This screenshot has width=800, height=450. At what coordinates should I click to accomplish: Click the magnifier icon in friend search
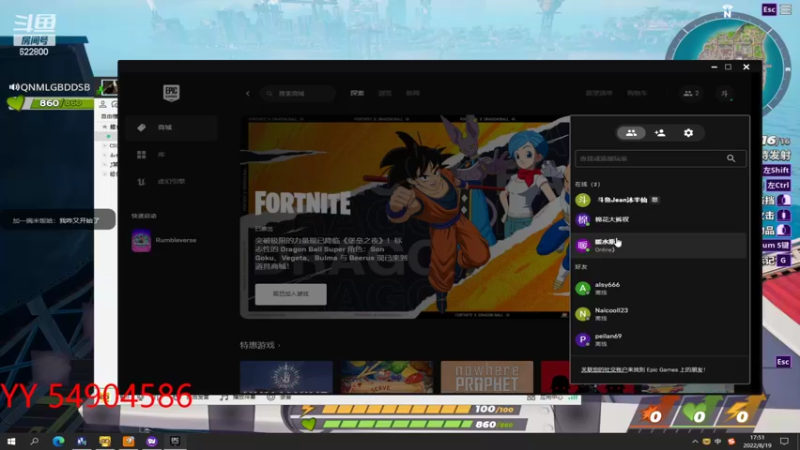731,159
